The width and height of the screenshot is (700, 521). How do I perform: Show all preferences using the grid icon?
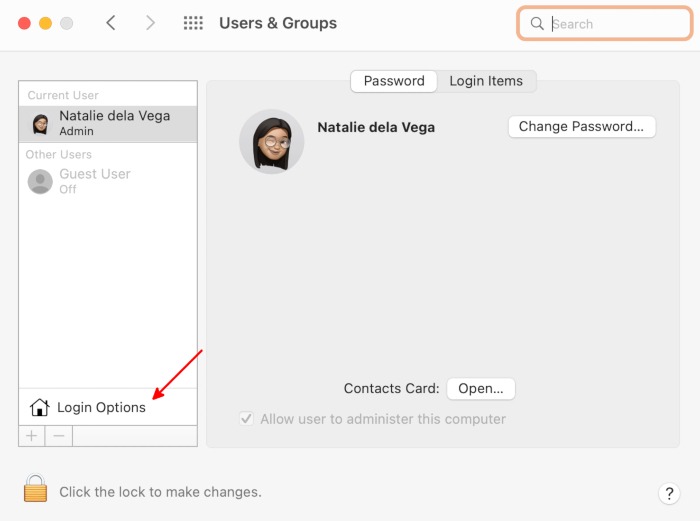(193, 23)
